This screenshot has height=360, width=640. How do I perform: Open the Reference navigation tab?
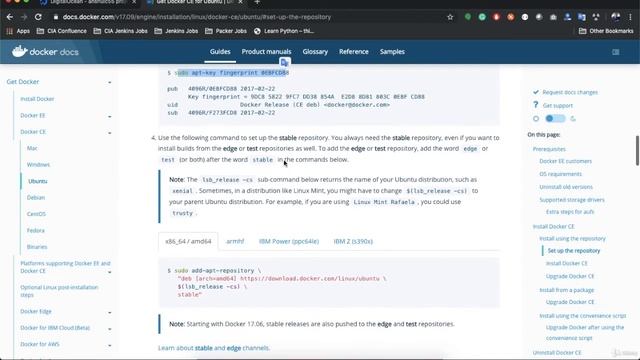click(x=353, y=51)
